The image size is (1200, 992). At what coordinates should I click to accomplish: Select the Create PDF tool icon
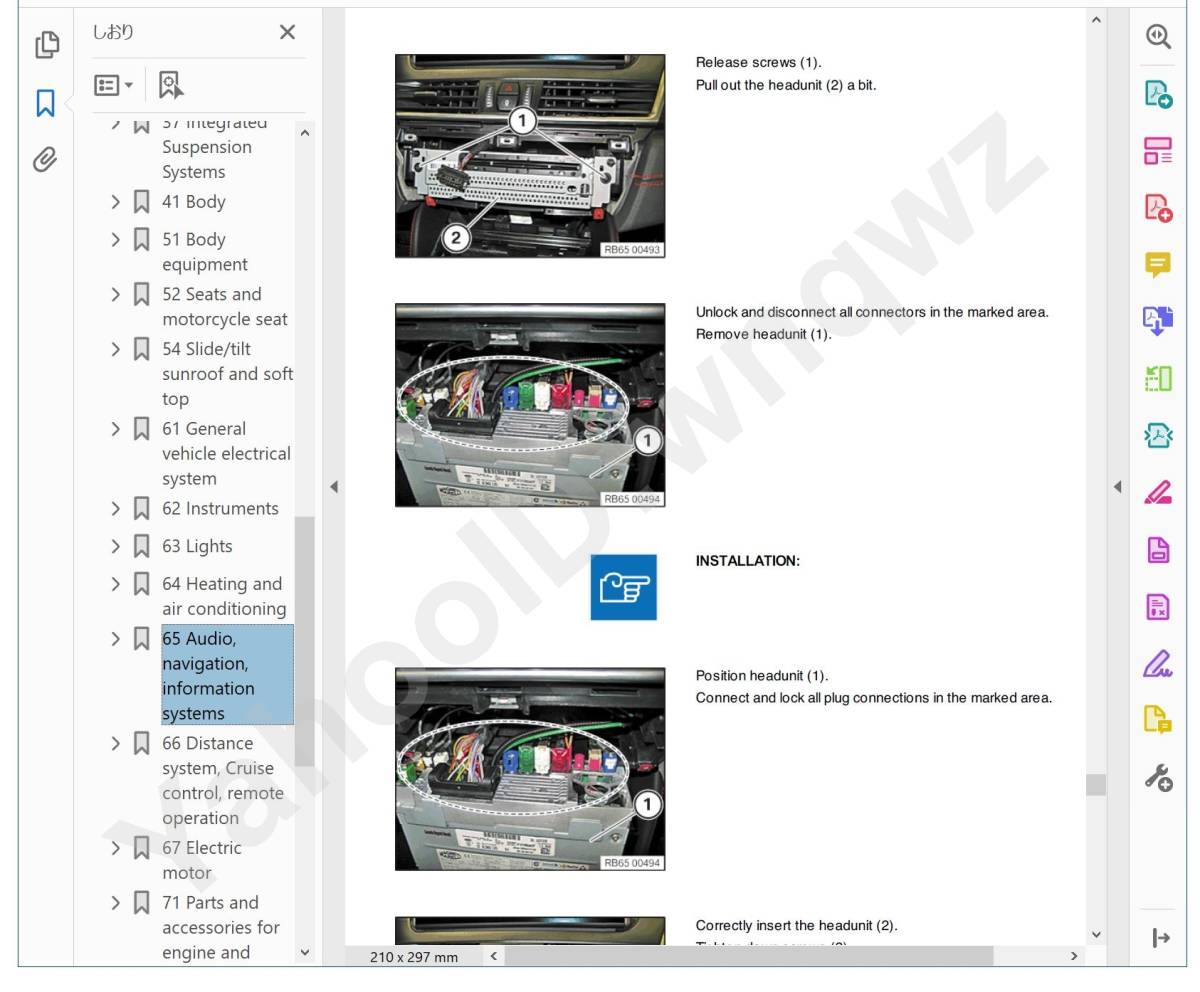1158,208
